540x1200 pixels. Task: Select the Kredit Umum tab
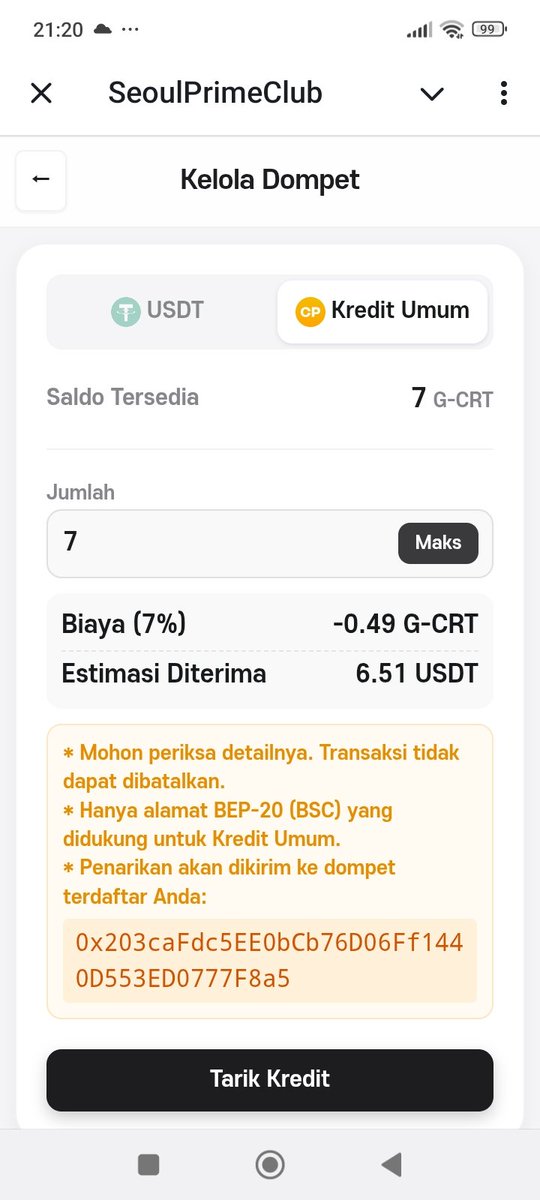click(382, 311)
